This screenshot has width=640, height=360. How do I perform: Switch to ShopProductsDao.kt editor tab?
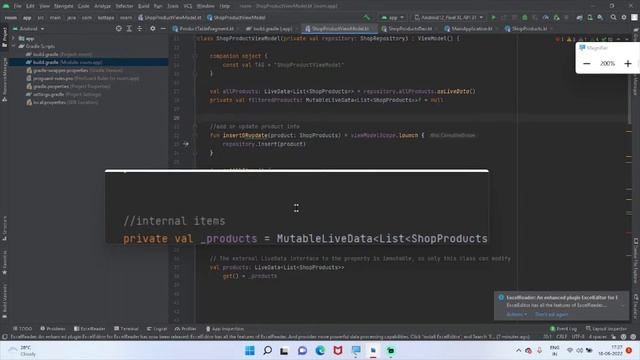[407, 29]
